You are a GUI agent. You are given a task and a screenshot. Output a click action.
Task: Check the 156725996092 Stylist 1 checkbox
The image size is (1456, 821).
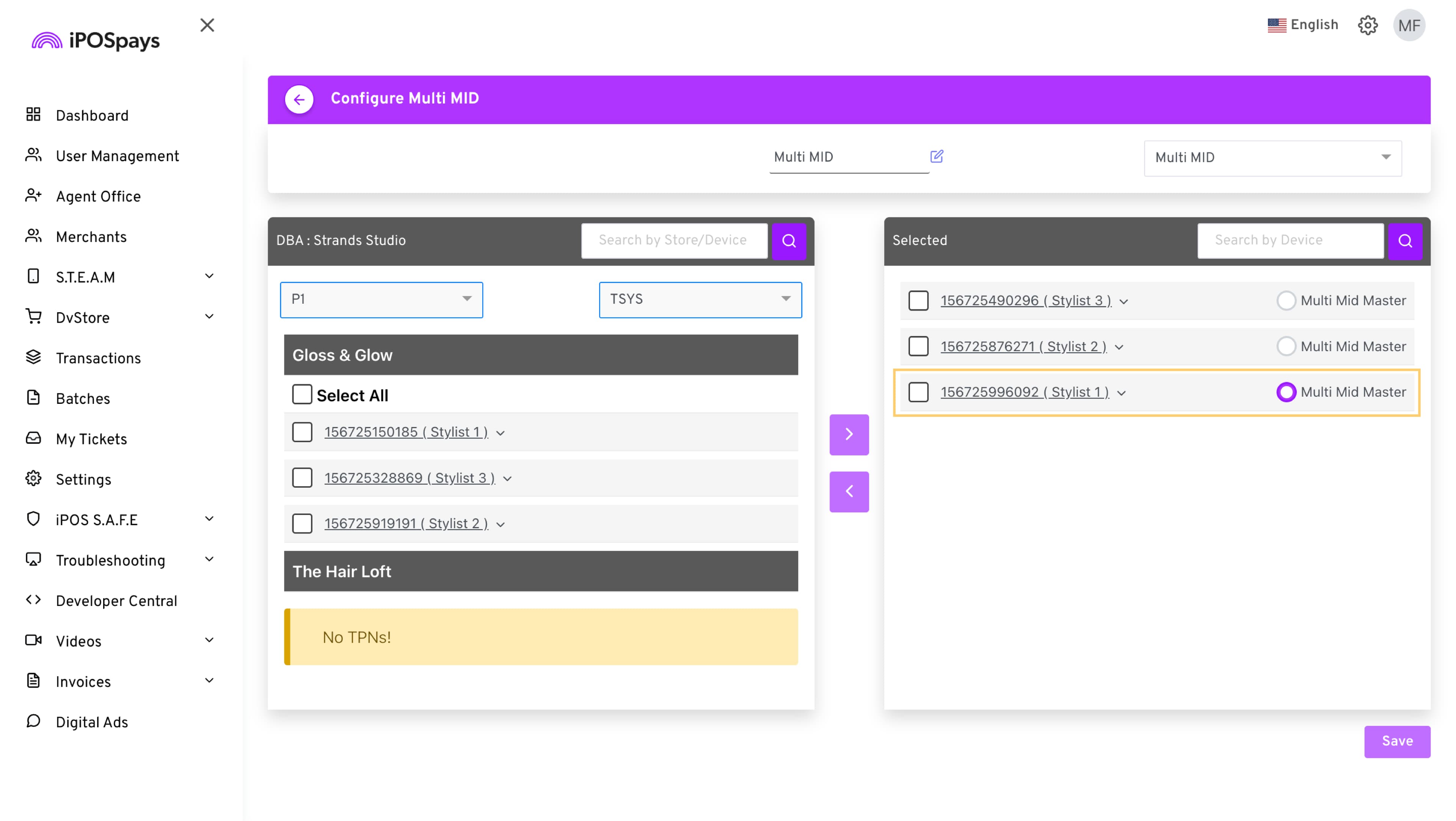click(x=918, y=392)
